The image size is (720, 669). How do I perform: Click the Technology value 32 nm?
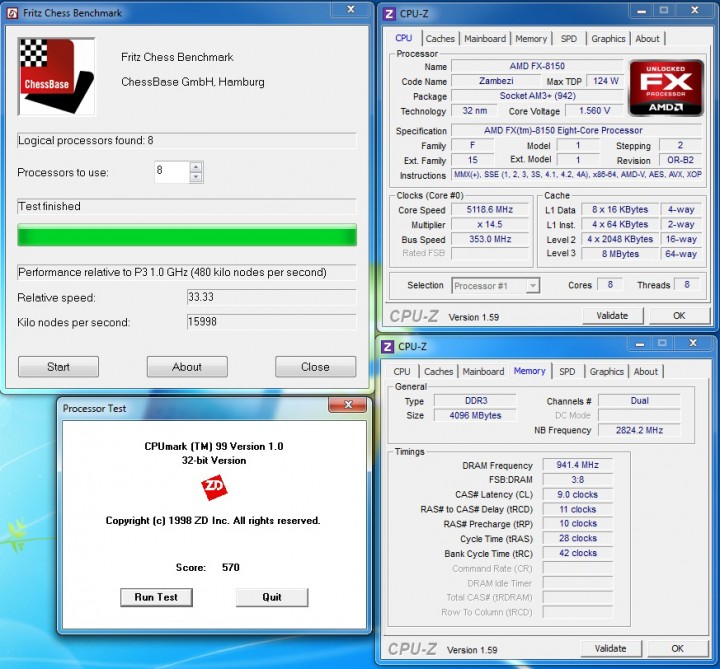[475, 111]
